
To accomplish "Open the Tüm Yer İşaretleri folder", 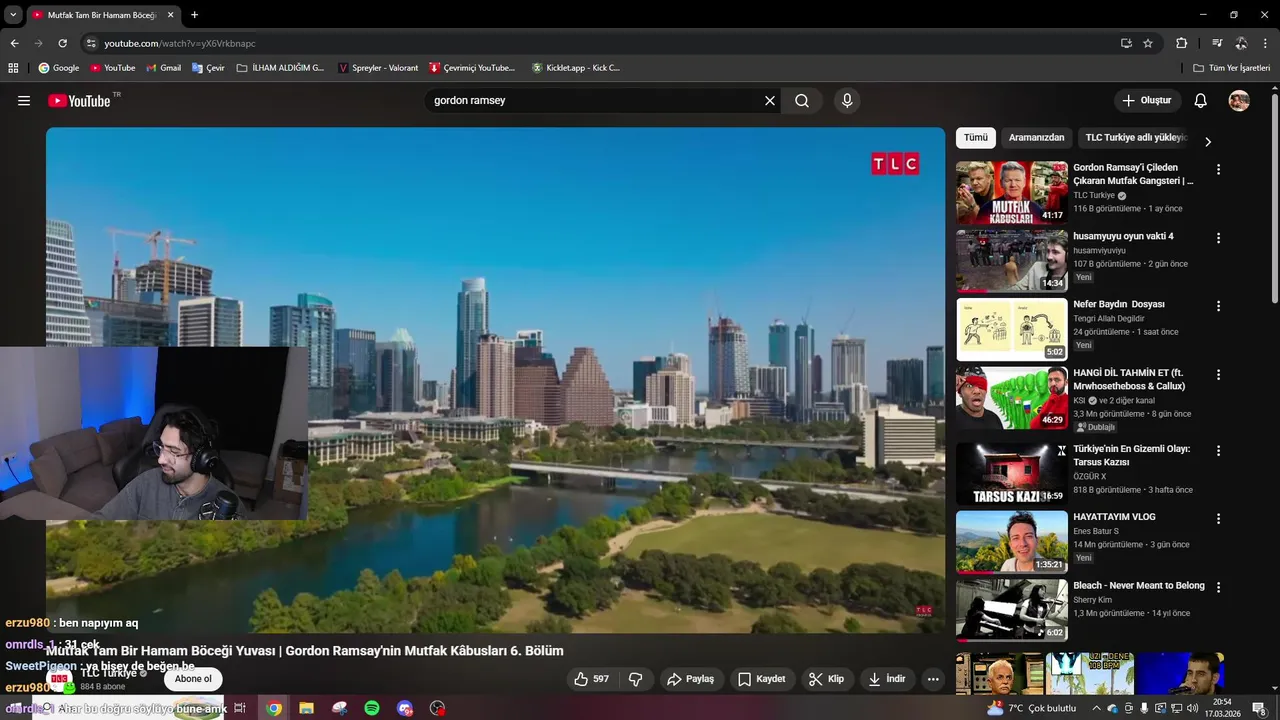I will point(1232,68).
